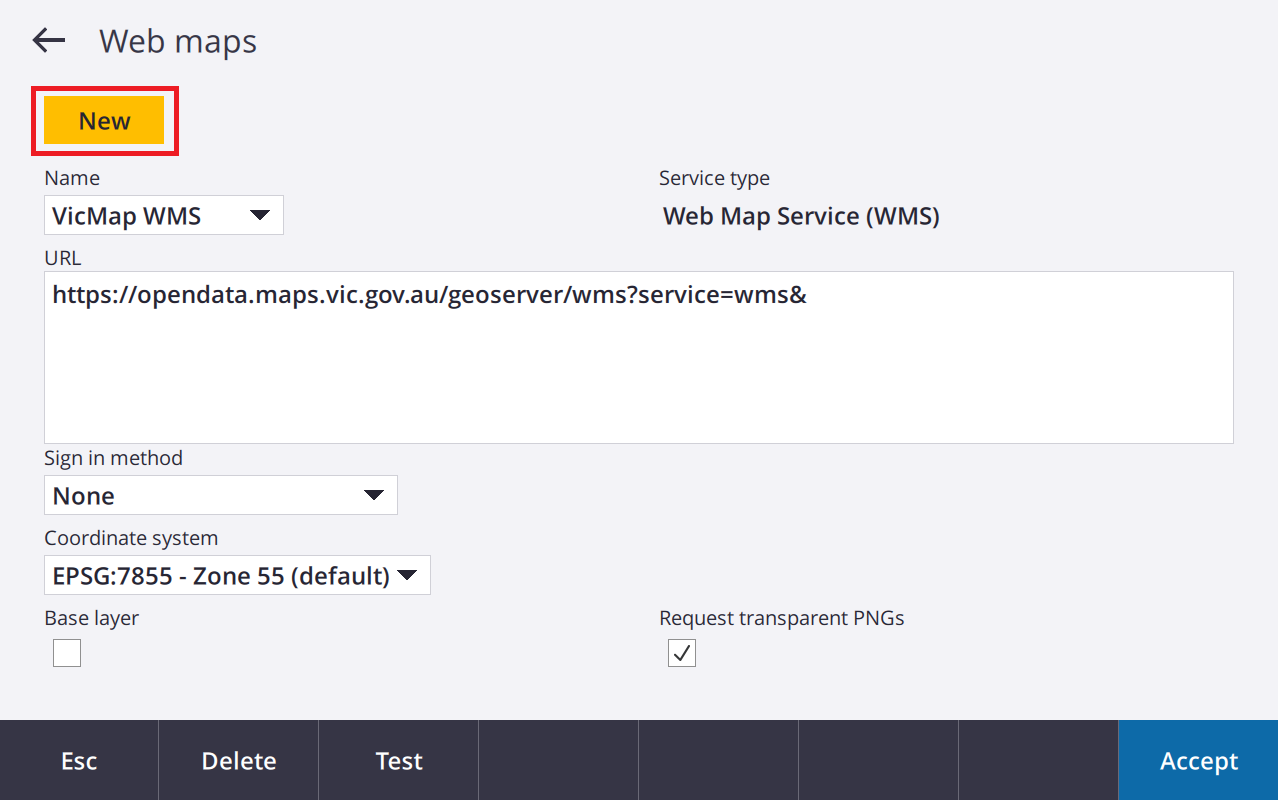Click the URL field label
1278x800 pixels.
(63, 258)
